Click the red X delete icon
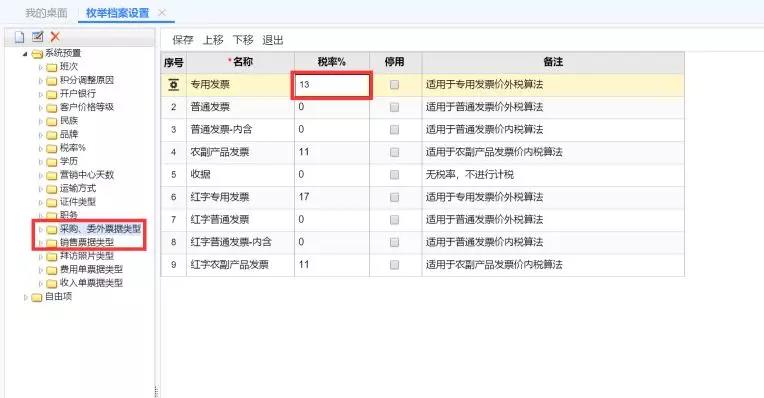 click(55, 37)
